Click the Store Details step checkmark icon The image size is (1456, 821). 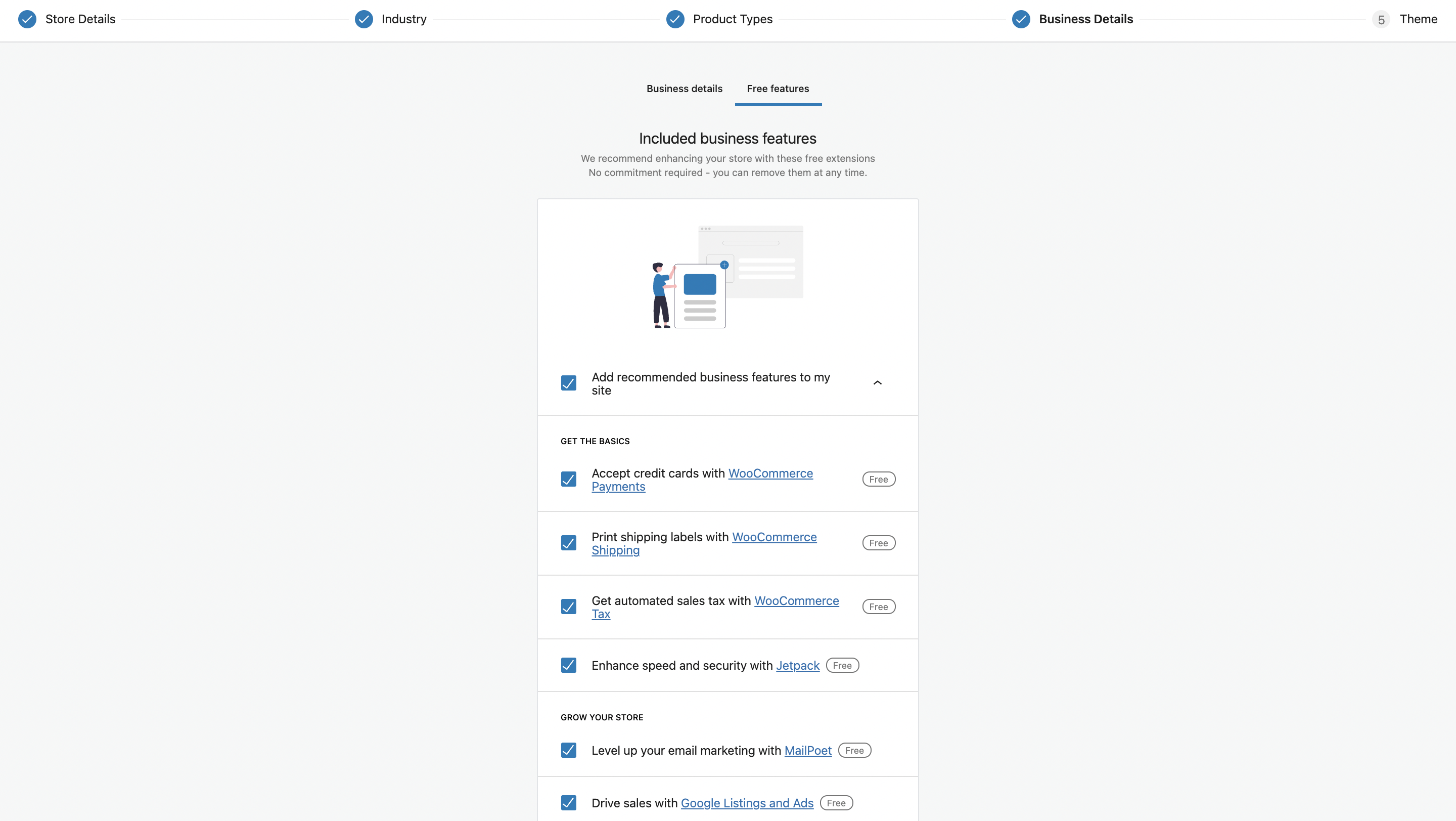click(x=27, y=19)
